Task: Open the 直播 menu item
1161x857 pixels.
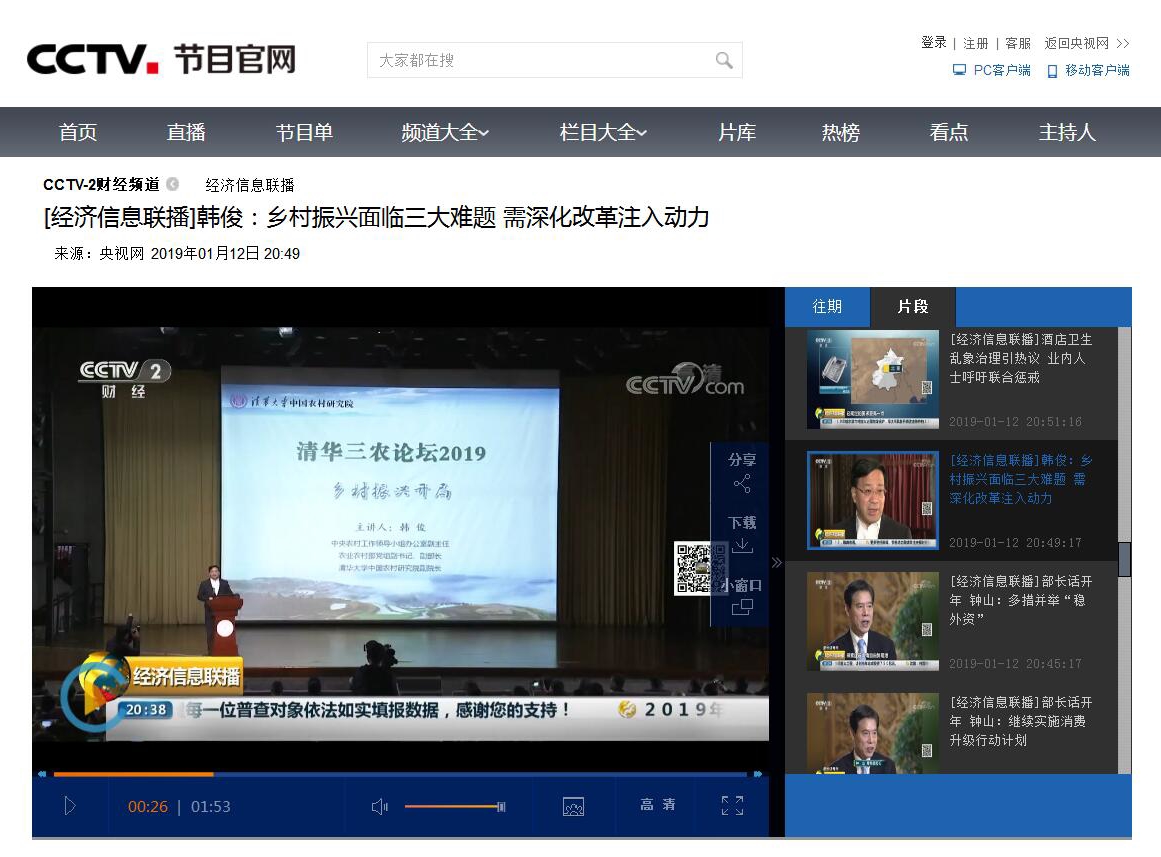Action: (186, 133)
